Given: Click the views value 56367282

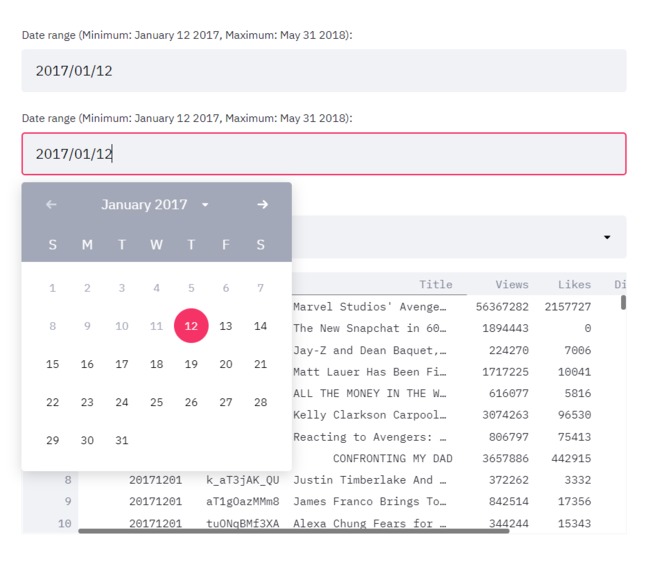Looking at the screenshot, I should pos(502,307).
